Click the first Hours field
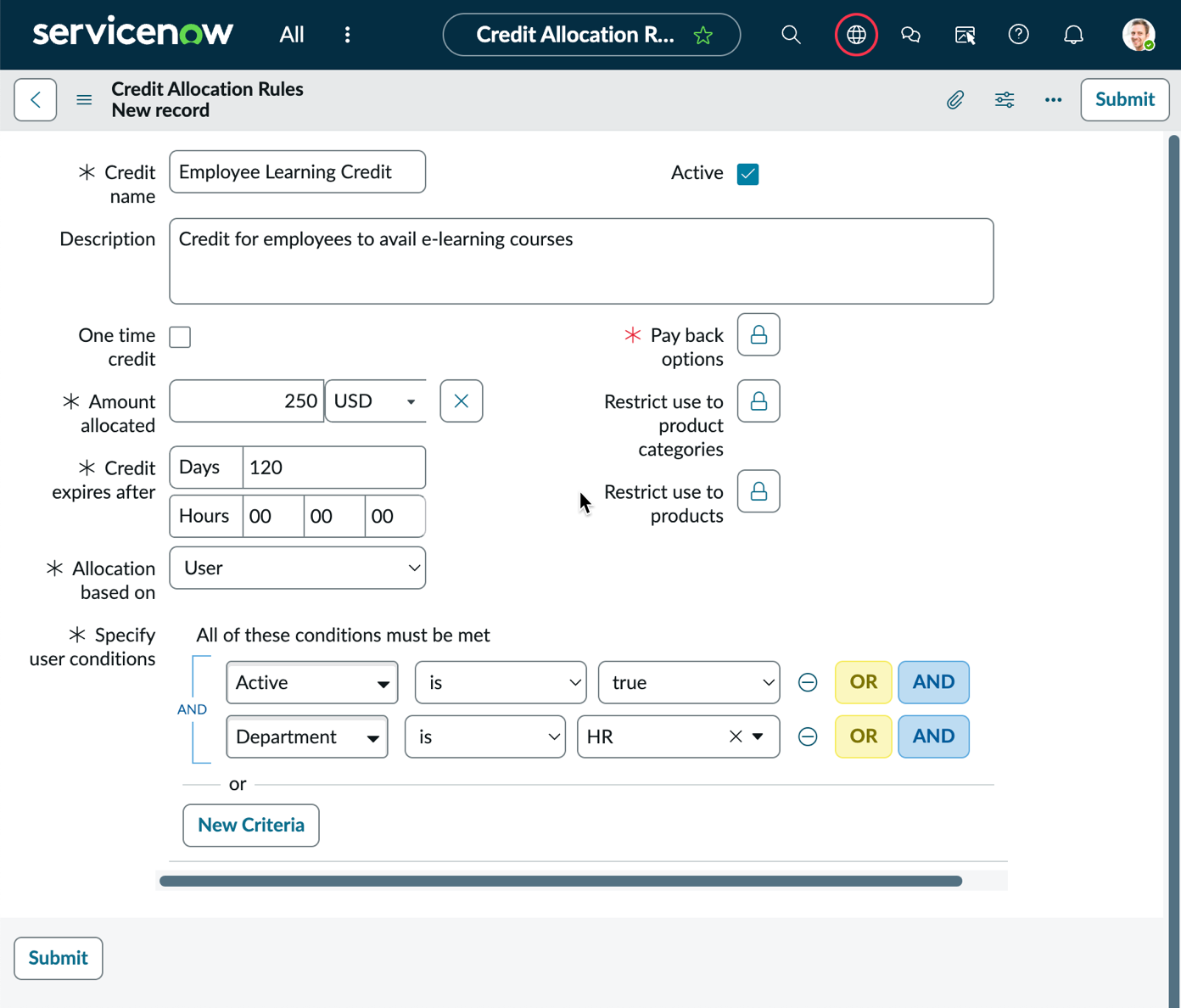The width and height of the screenshot is (1181, 1008). [x=273, y=517]
